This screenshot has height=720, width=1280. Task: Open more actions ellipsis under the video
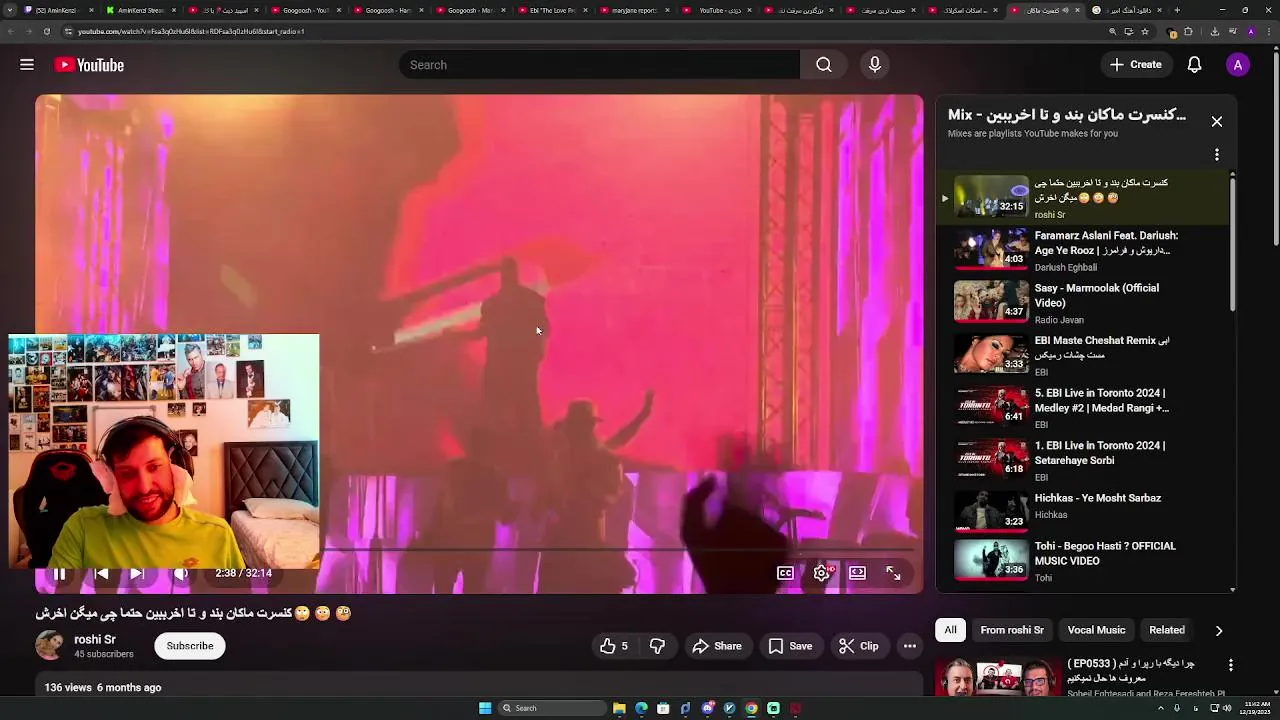click(910, 646)
